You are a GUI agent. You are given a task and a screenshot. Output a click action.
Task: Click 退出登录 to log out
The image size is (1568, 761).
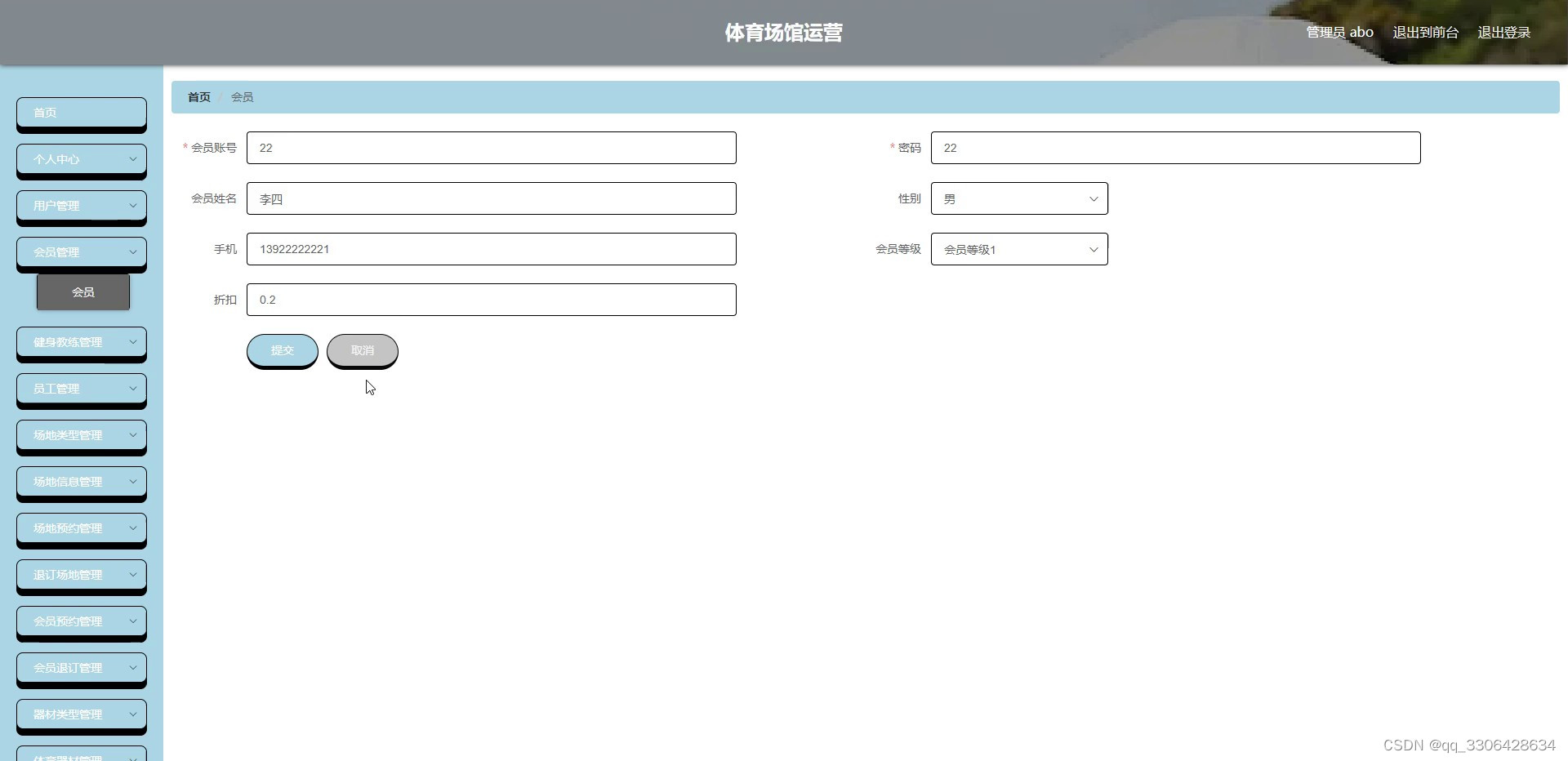(1503, 33)
